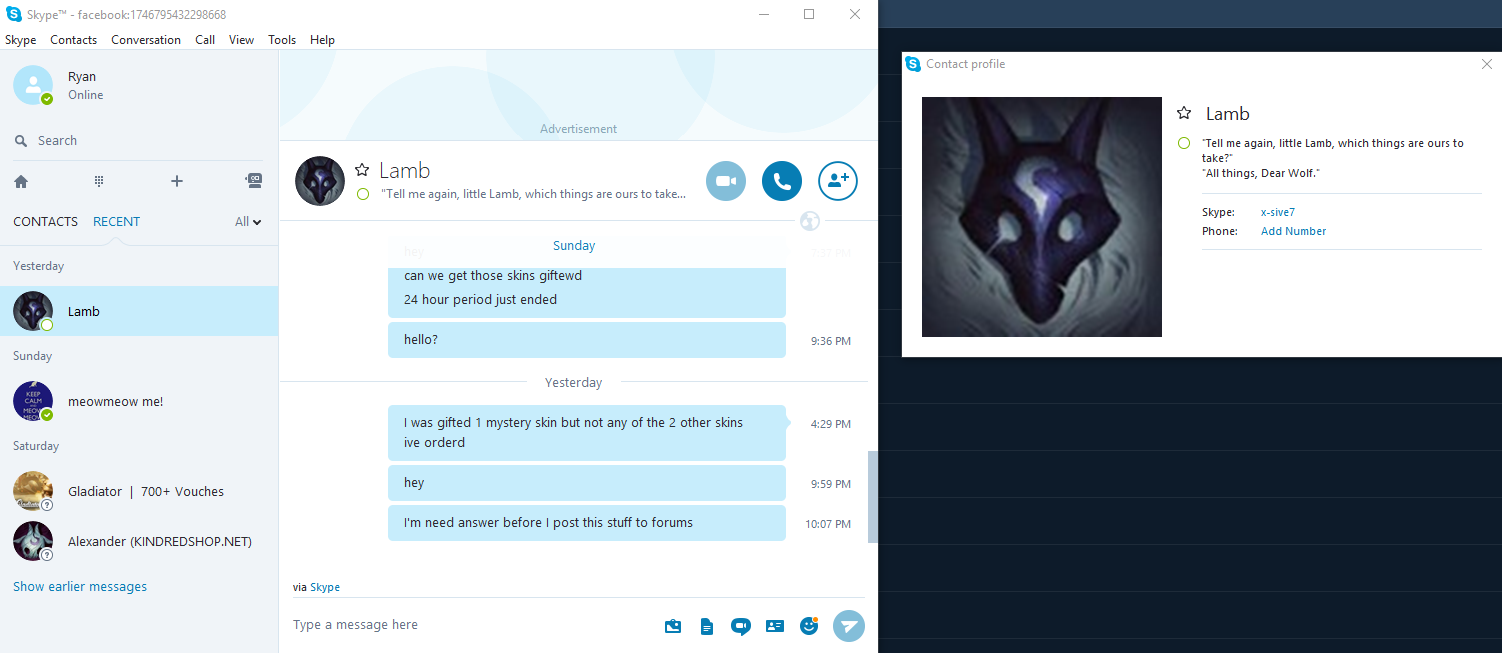
Task: Click Lamb's online status circle in Contact profile
Action: tap(1184, 143)
